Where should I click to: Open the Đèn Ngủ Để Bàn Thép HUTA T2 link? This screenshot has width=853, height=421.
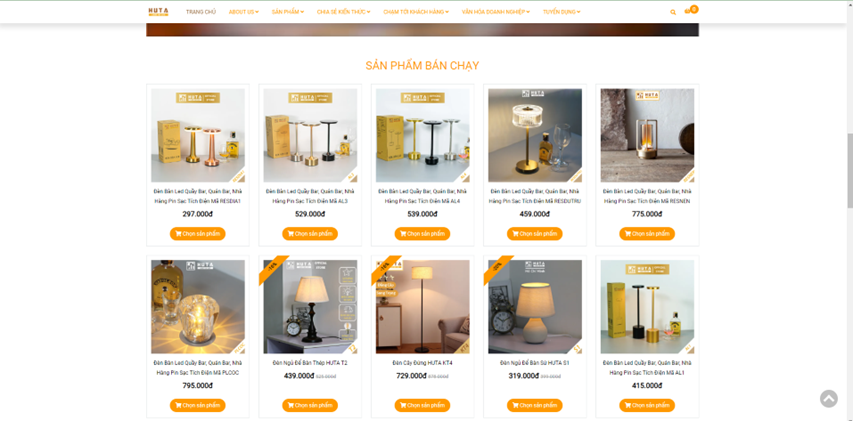click(x=310, y=363)
